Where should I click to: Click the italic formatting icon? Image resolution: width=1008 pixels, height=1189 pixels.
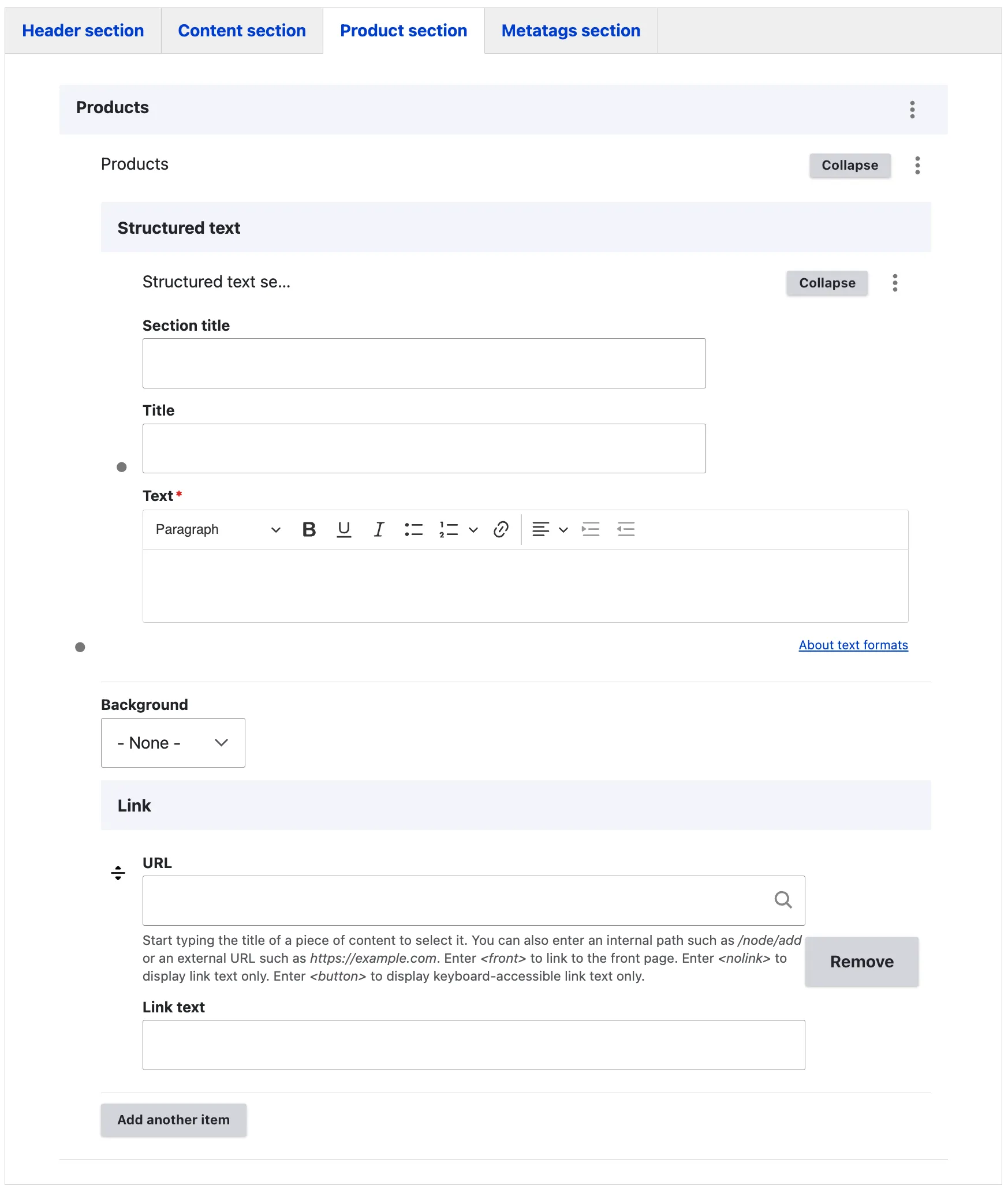(x=379, y=529)
